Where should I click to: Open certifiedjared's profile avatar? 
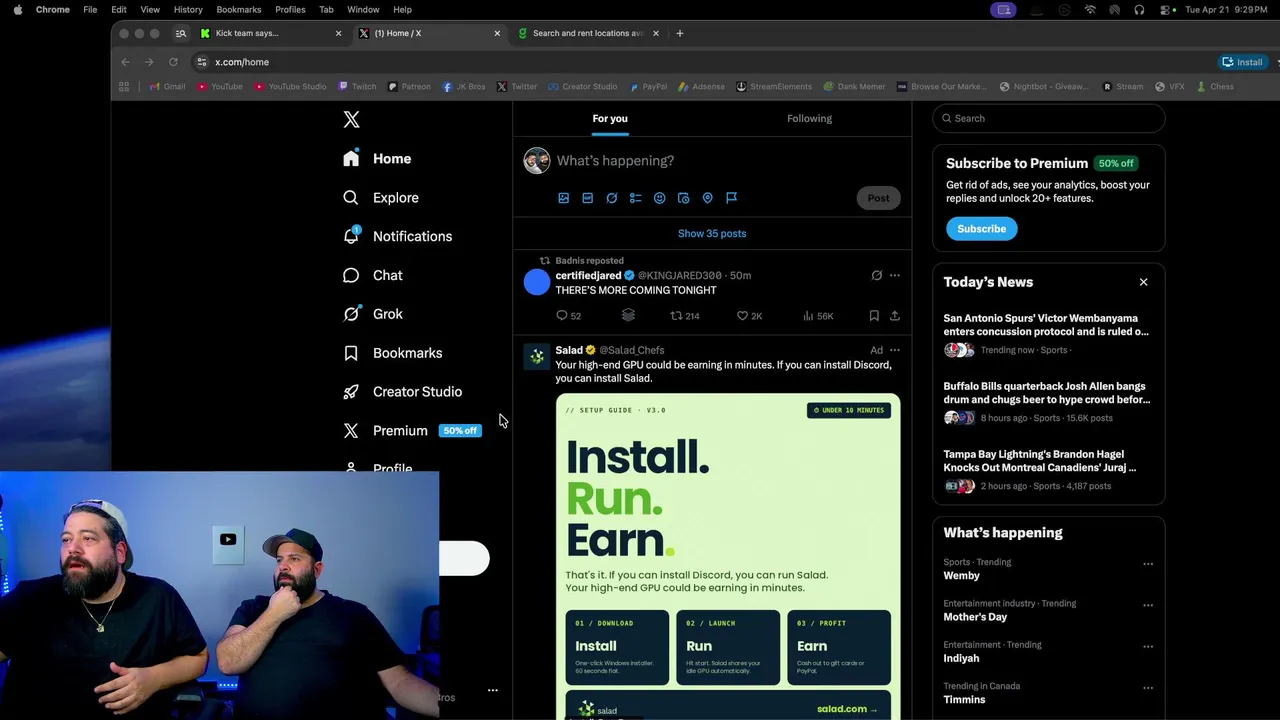tap(537, 282)
